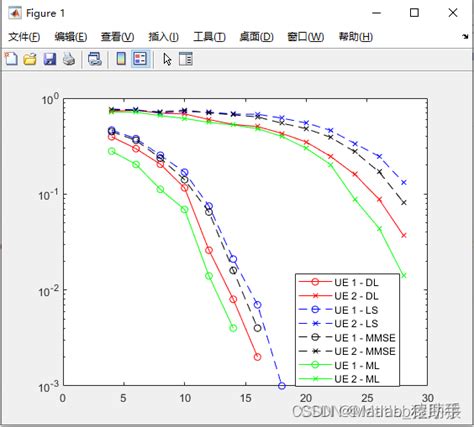Open a file using the folder icon
The width and height of the screenshot is (474, 427).
[30, 59]
